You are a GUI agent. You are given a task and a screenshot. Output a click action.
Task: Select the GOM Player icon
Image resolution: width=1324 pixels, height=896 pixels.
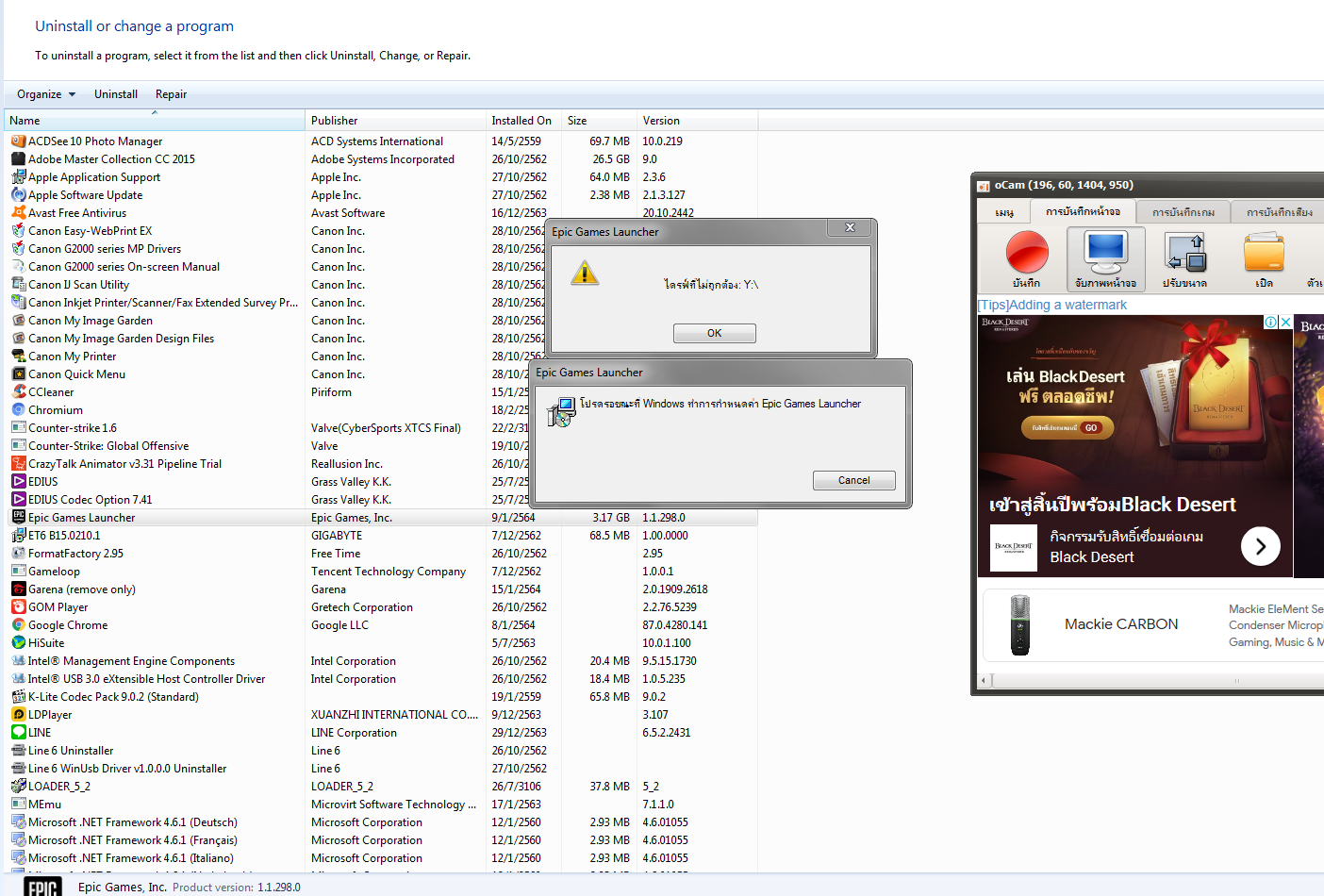pyautogui.click(x=18, y=607)
